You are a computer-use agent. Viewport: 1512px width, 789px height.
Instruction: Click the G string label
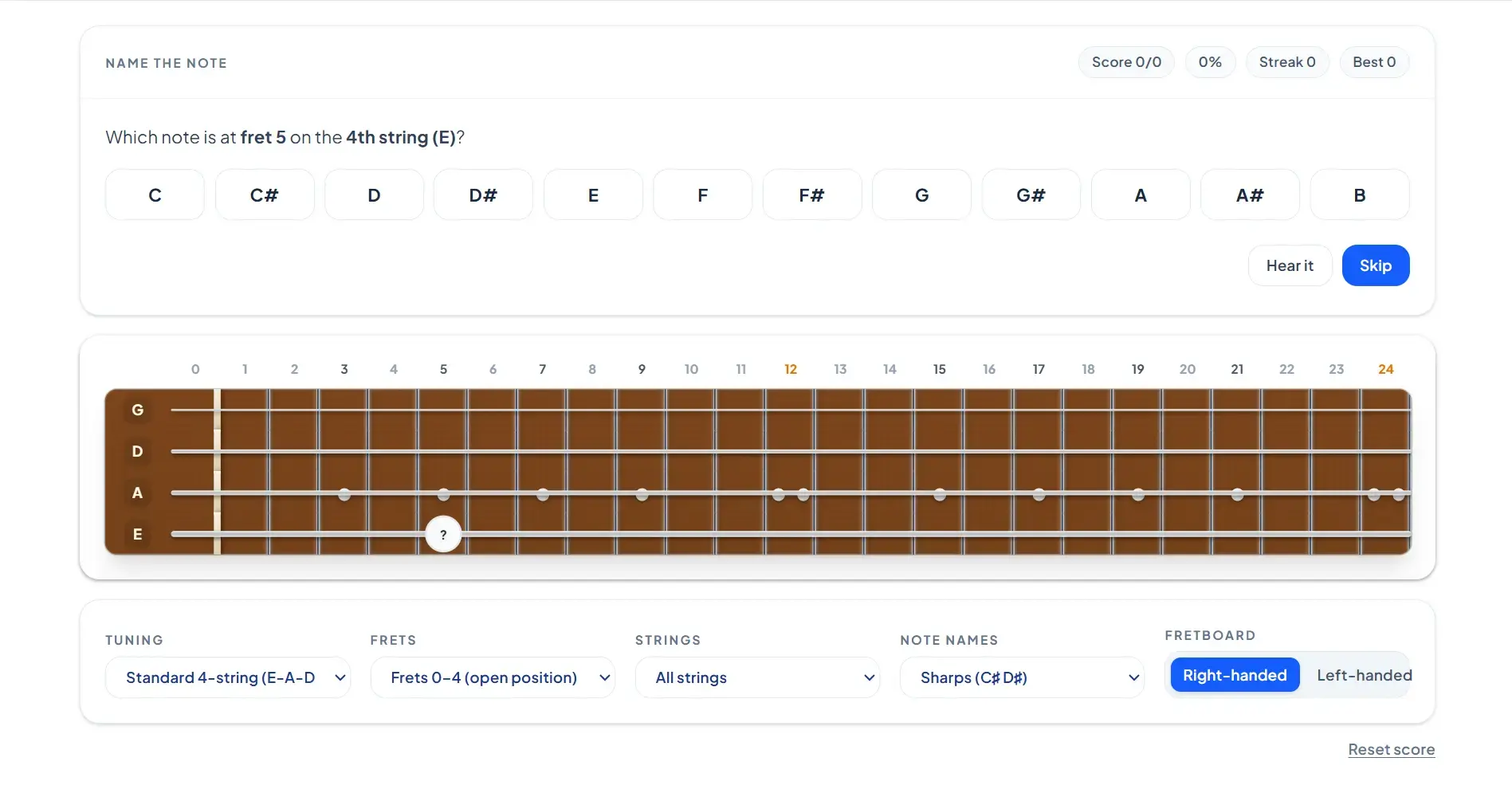click(x=137, y=410)
